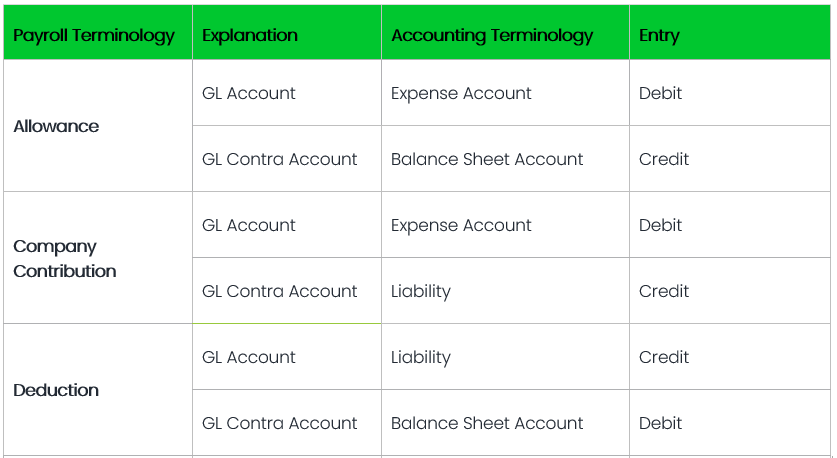The image size is (837, 458).
Task: Click Balance Sheet Account in Deduction section
Action: [x=487, y=423]
